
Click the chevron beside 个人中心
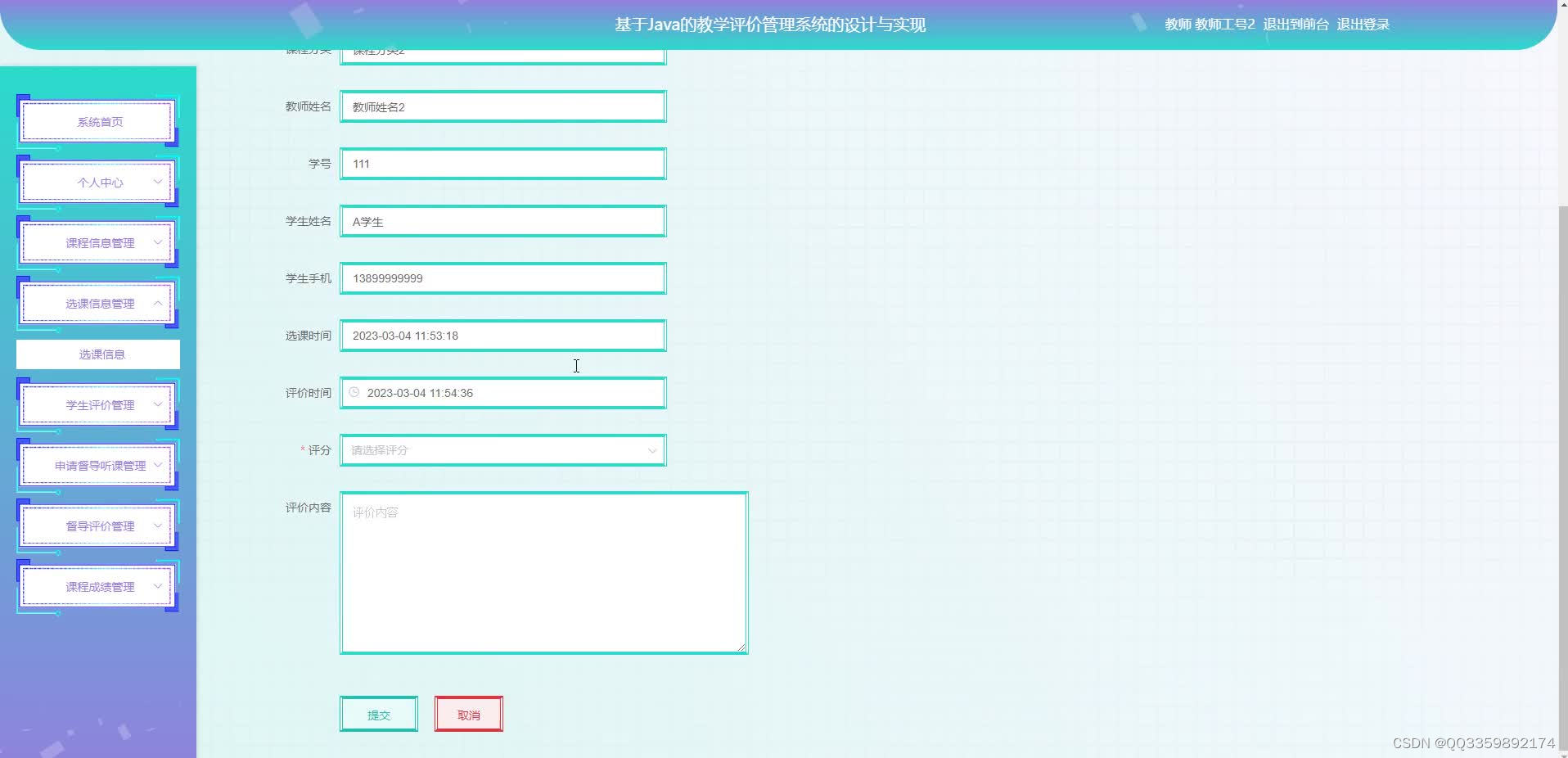pos(158,182)
